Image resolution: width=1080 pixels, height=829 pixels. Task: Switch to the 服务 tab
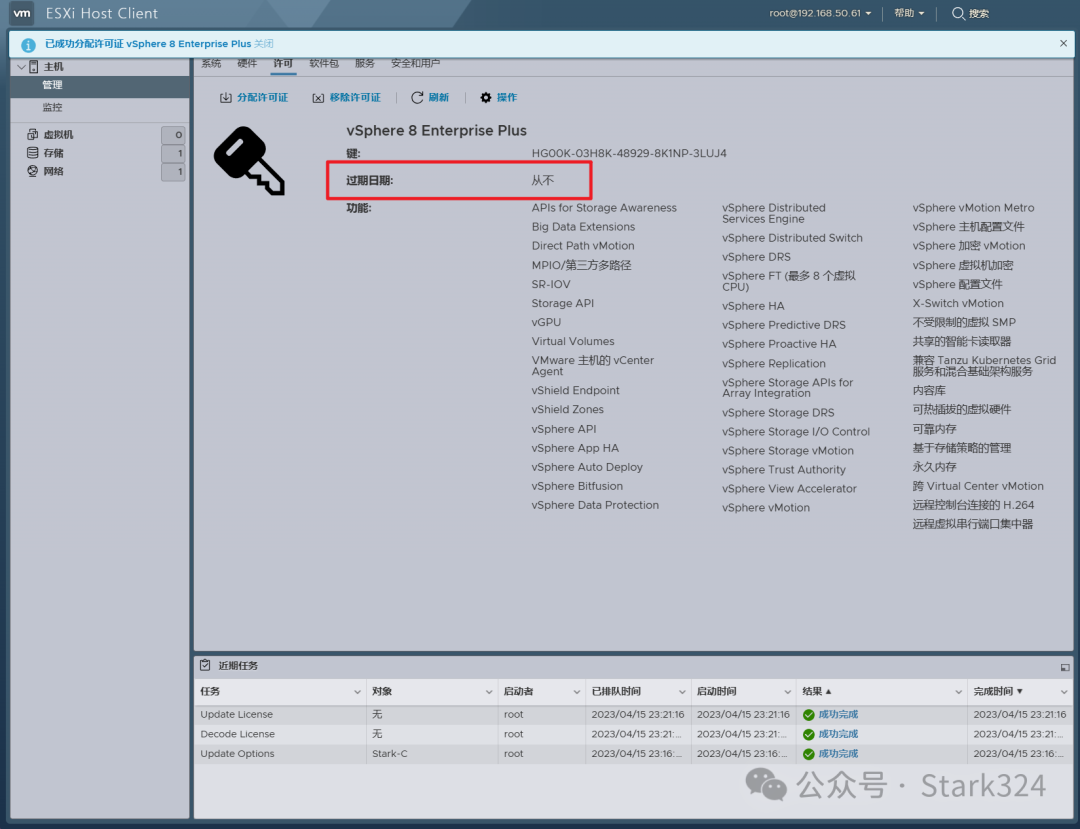coord(364,63)
